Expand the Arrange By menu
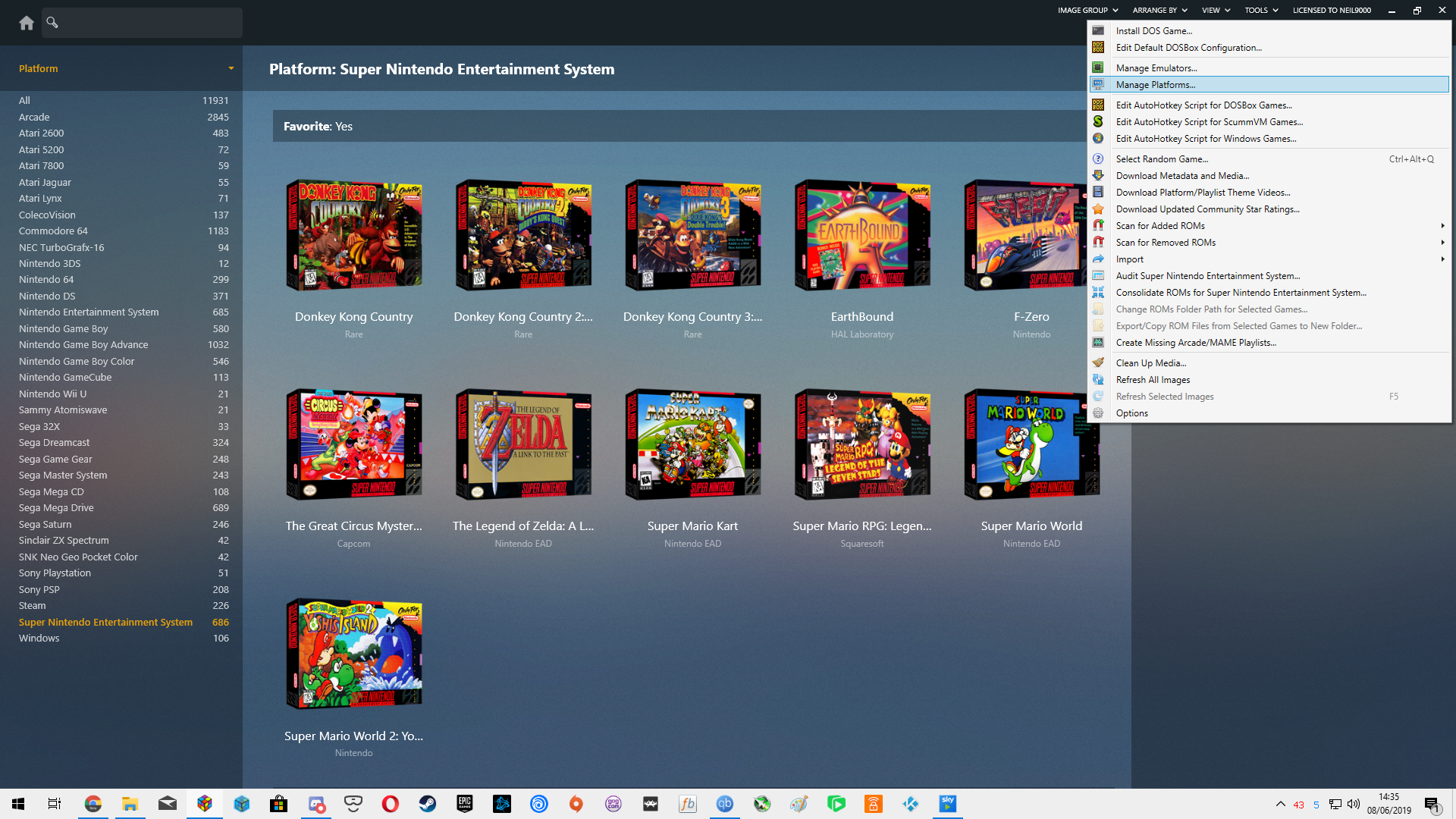1456x819 pixels. click(1159, 11)
